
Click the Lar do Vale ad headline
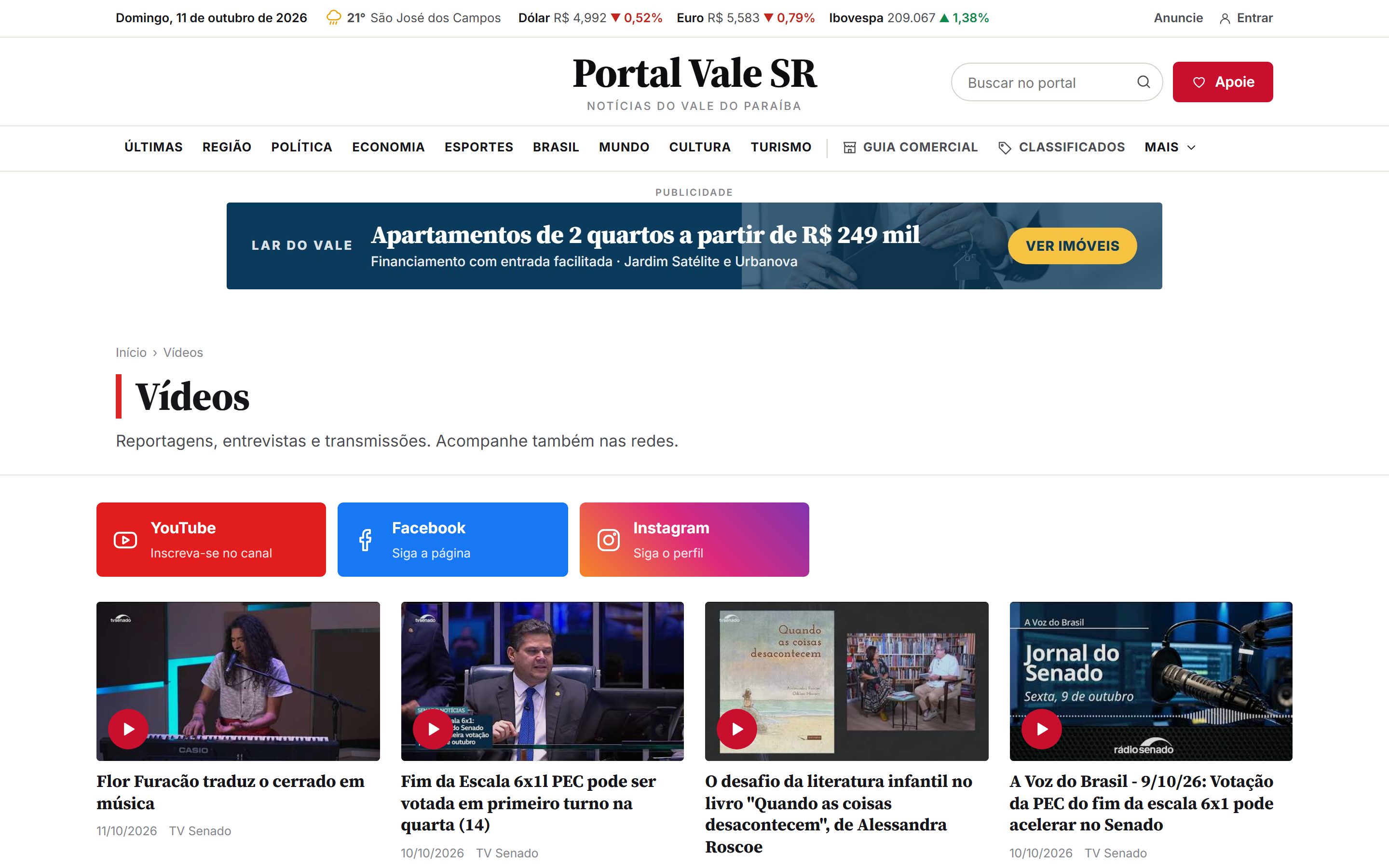coord(645,235)
